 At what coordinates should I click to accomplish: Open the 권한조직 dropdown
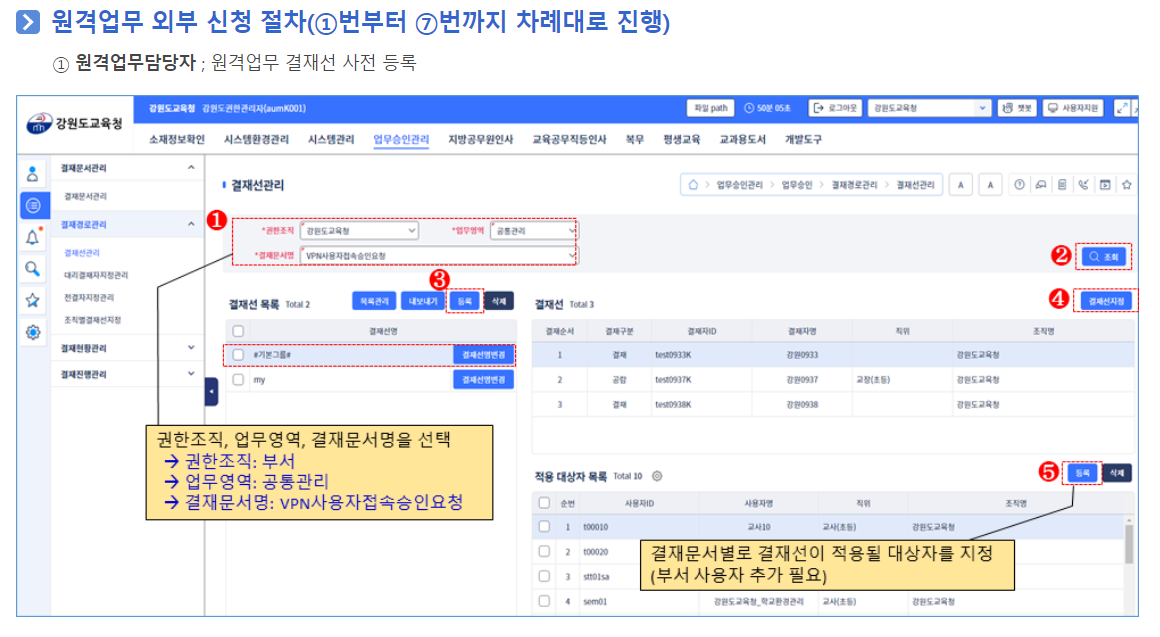pos(360,231)
